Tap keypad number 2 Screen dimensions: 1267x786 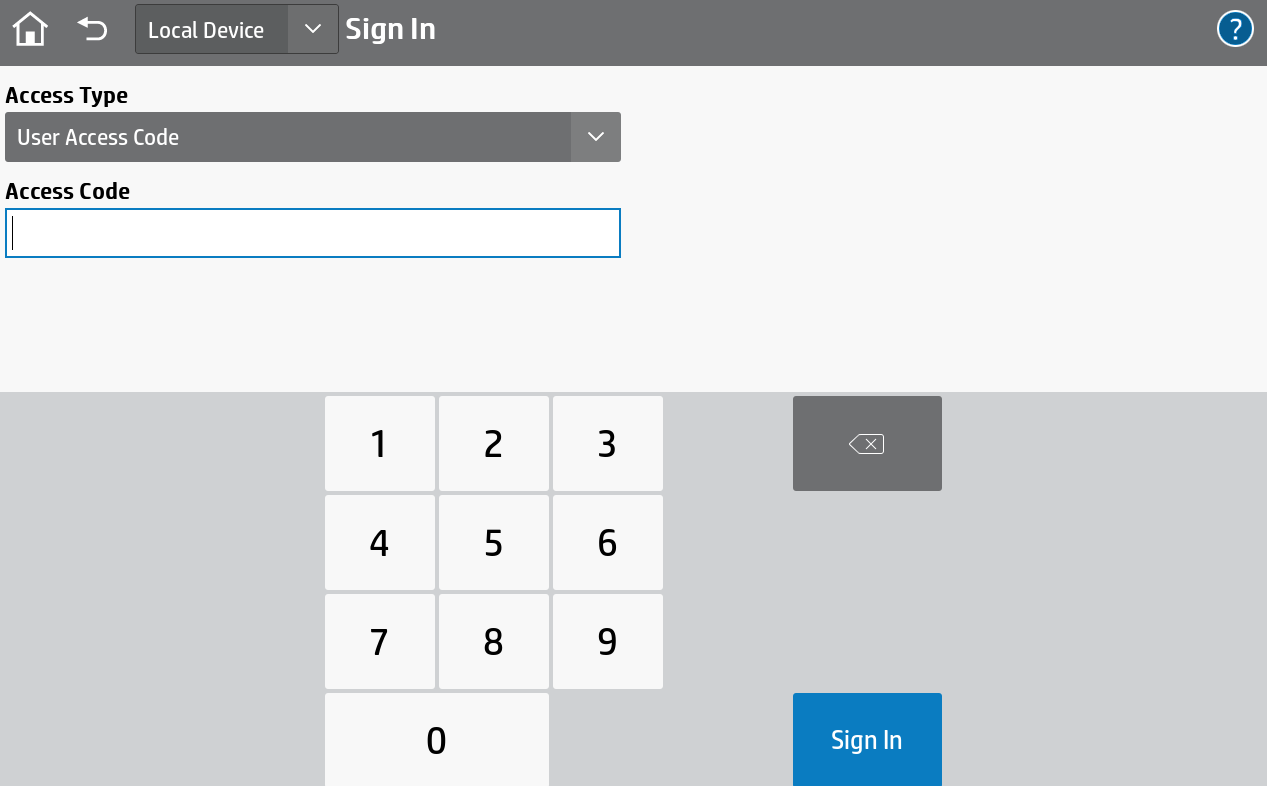(493, 444)
